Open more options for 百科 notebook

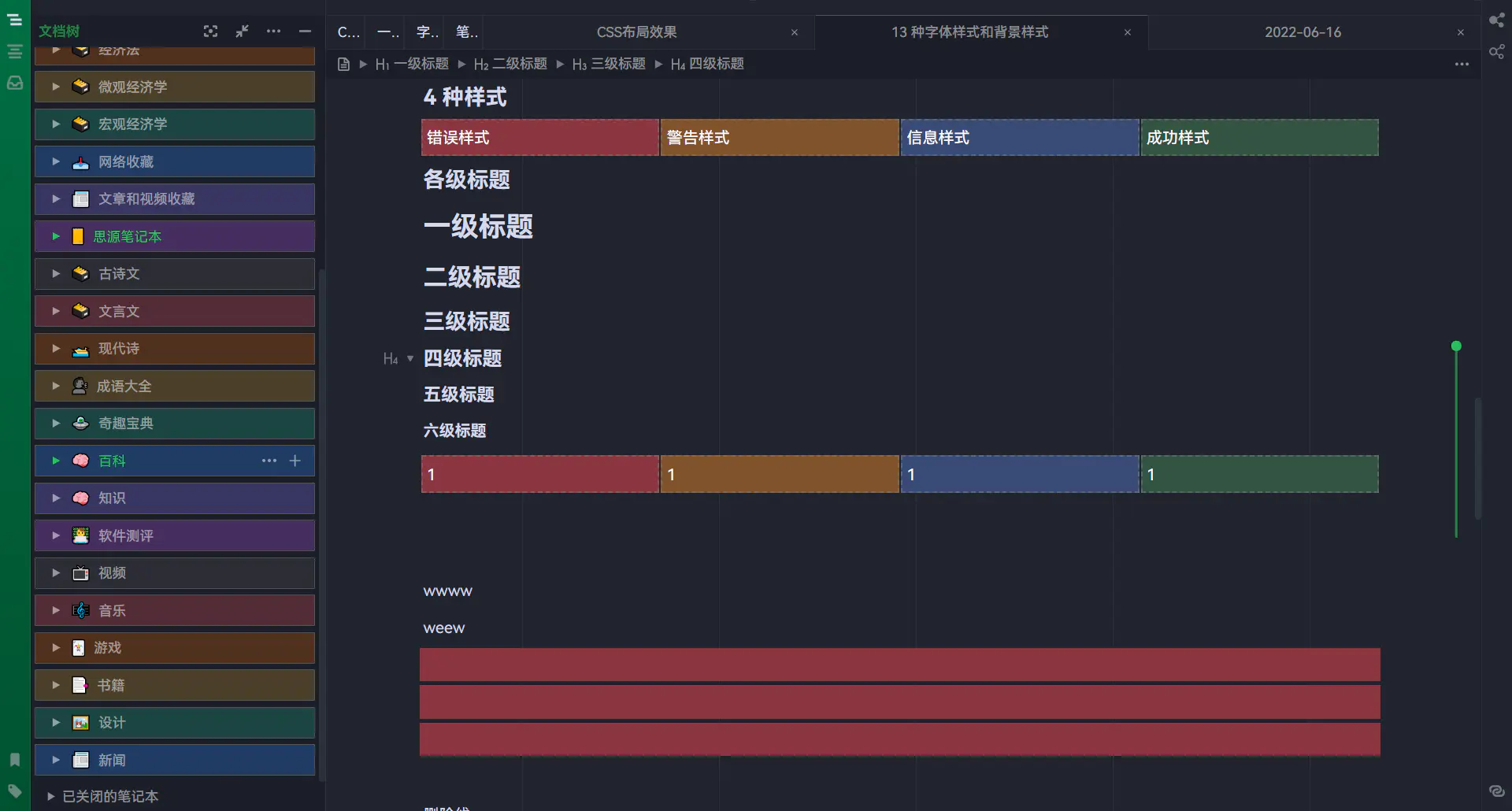[x=269, y=461]
